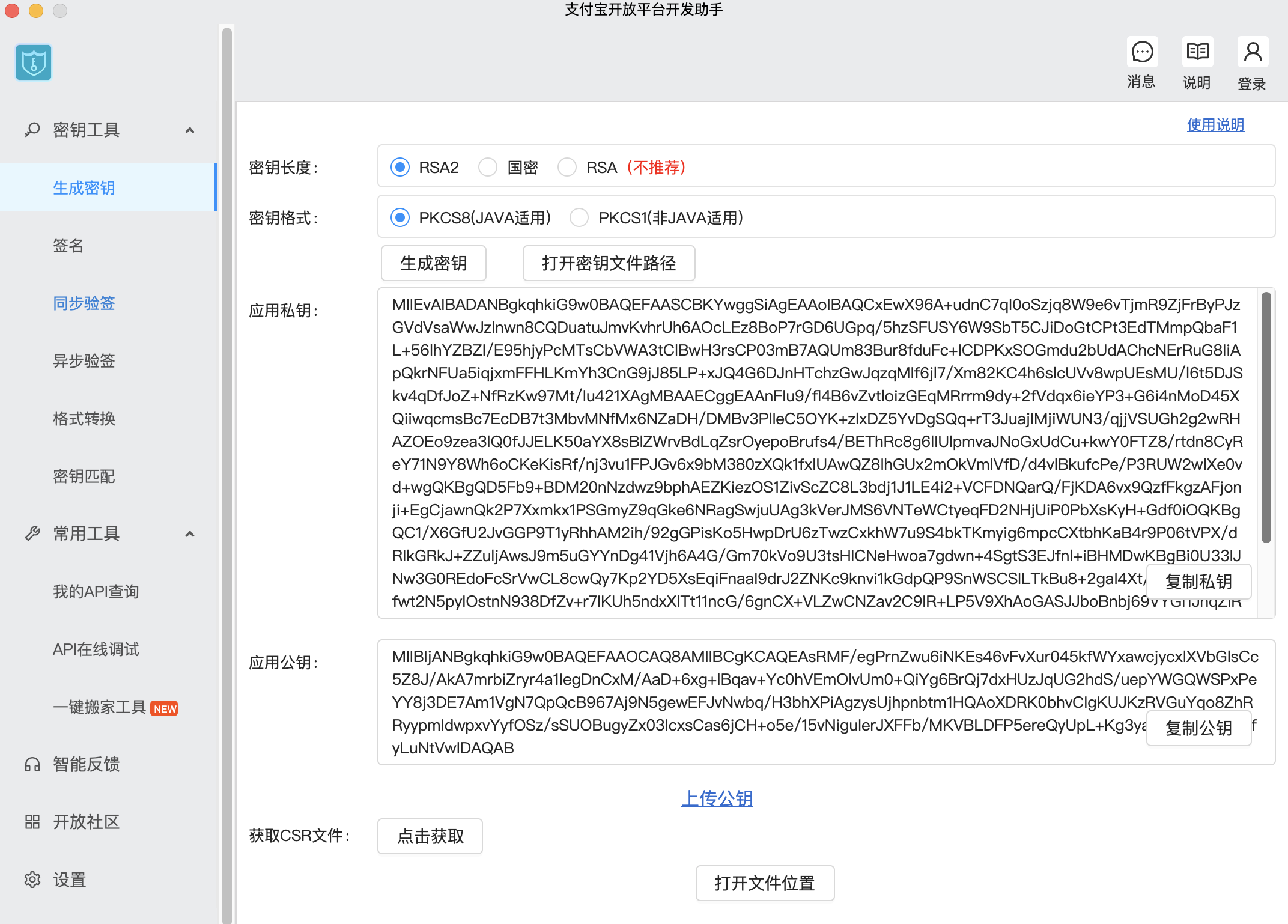
Task: Click the shield key app logo
Action: pos(34,62)
